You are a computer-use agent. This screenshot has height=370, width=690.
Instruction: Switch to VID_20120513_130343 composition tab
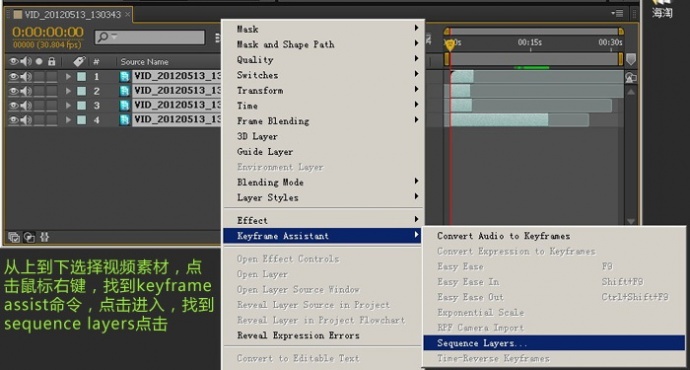point(73,15)
